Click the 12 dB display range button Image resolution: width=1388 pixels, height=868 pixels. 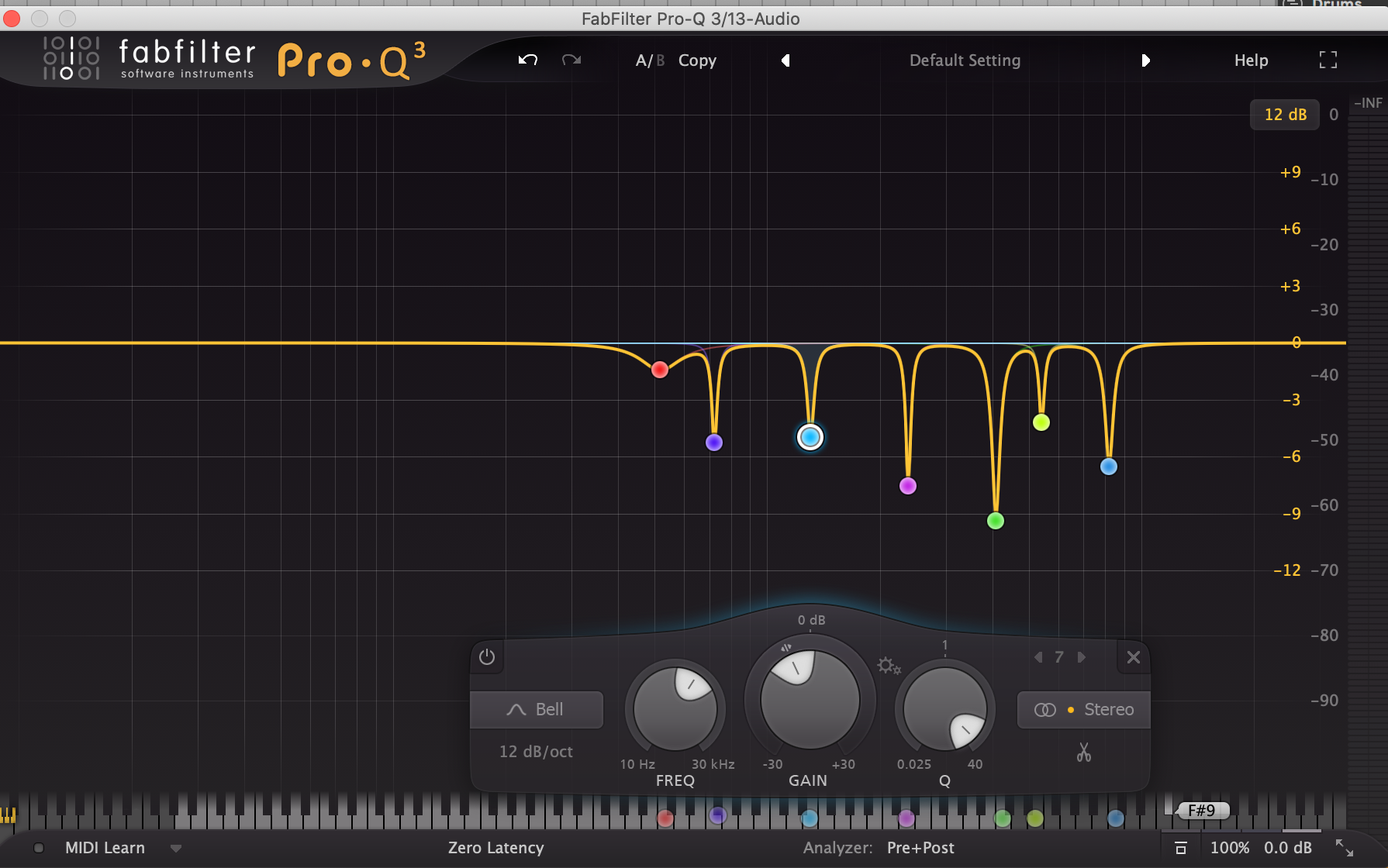point(1285,115)
